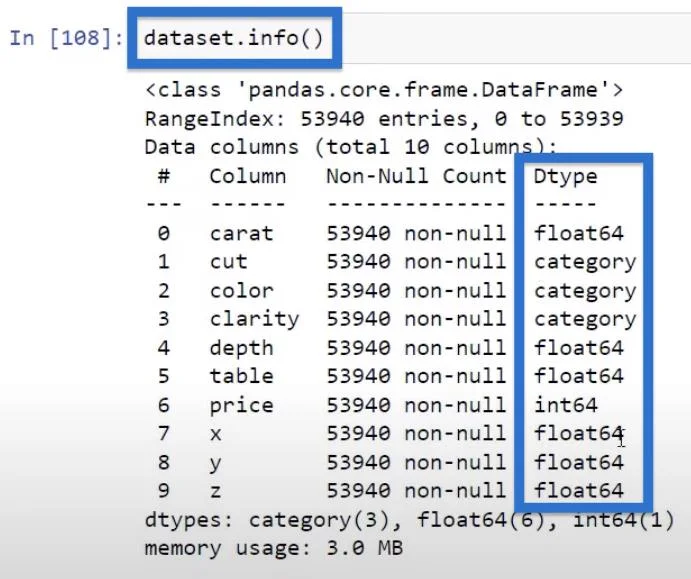Click the float64 dtype of table row
Screen dimensions: 691x579
pyautogui.click(x=579, y=377)
